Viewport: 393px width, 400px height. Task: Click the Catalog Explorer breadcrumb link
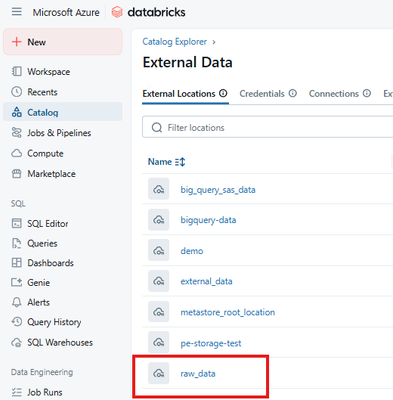175,42
